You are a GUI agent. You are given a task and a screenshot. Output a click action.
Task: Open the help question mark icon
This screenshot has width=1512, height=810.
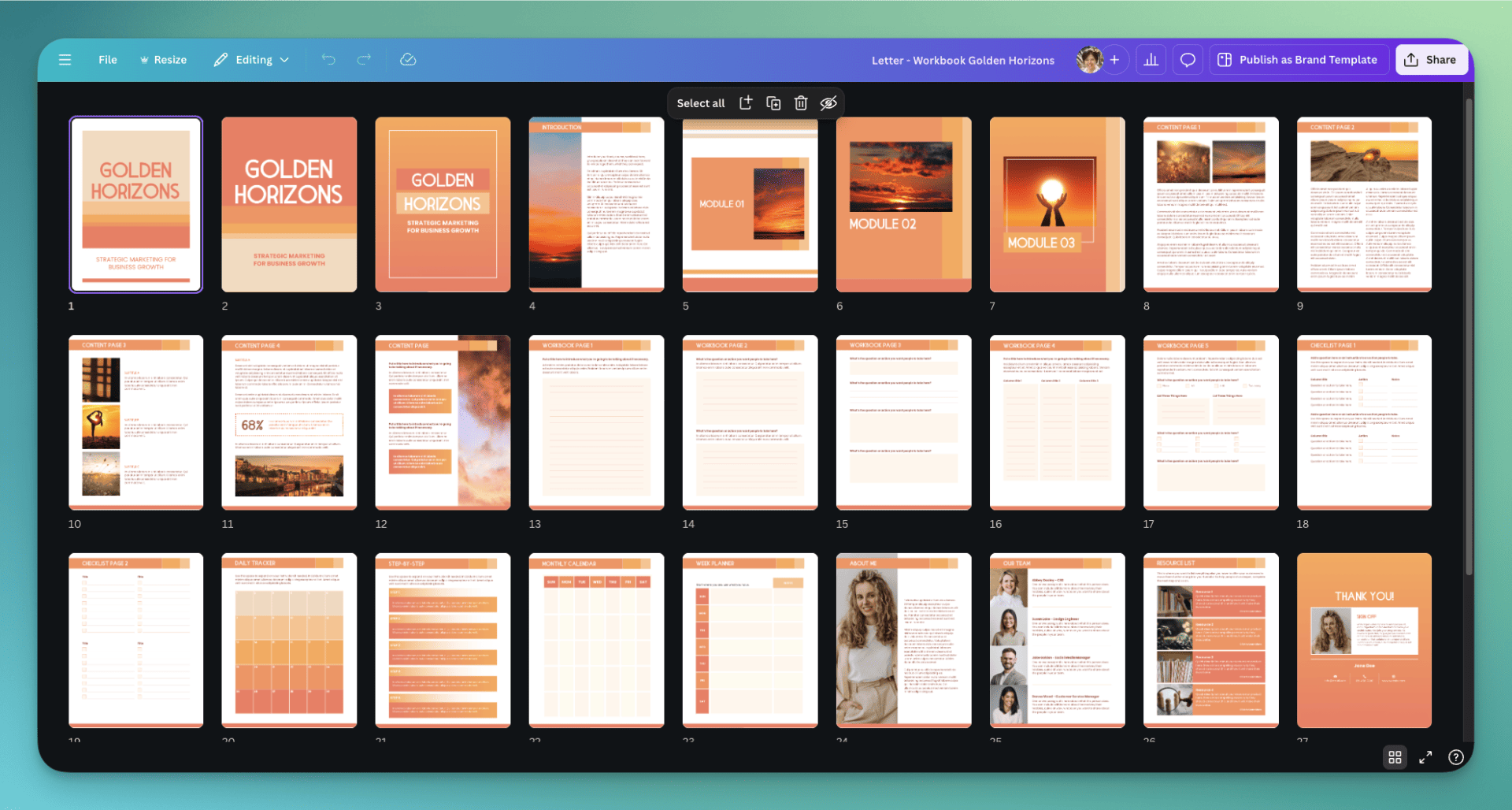pyautogui.click(x=1456, y=757)
